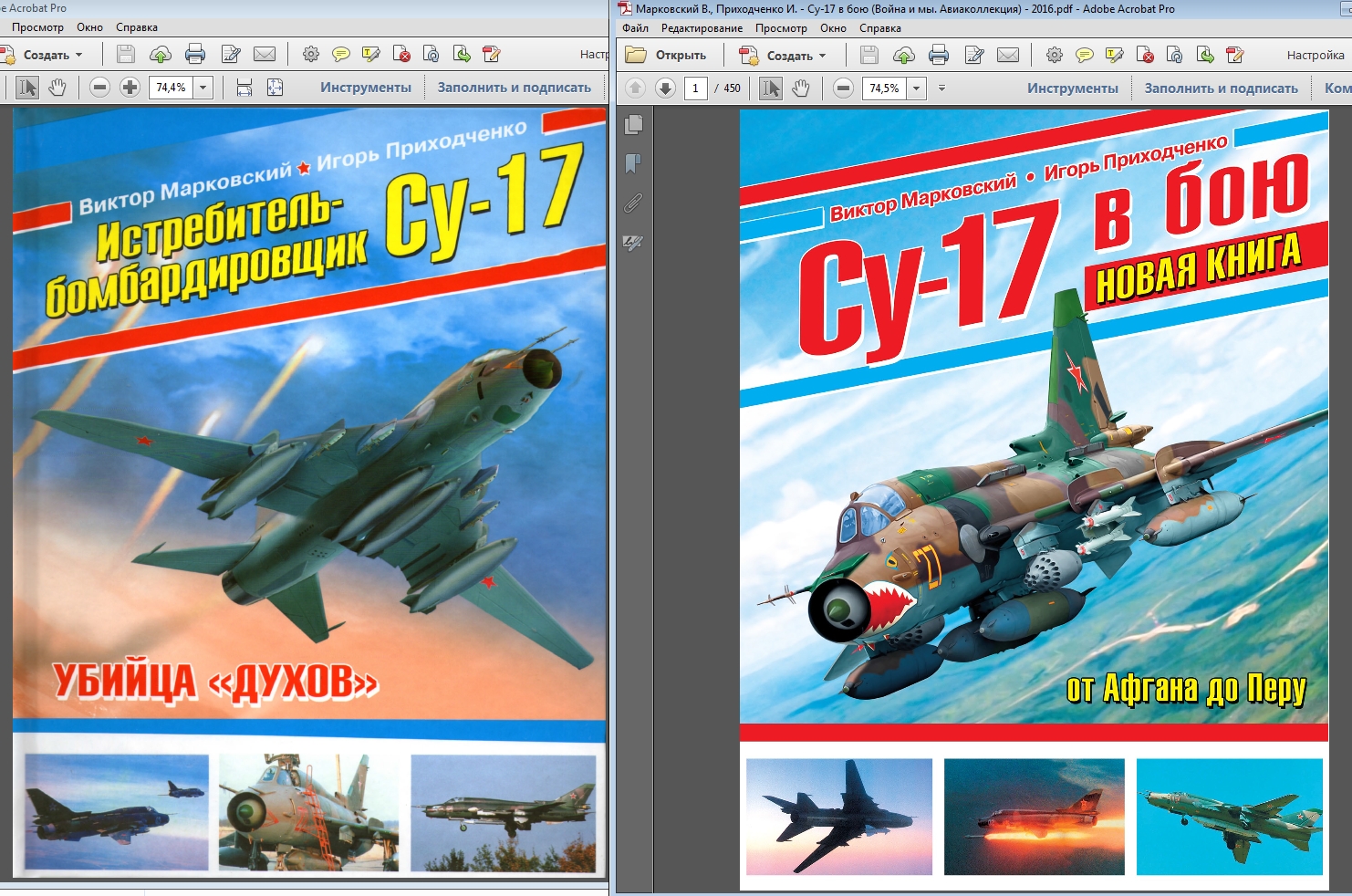Zoom in with plus button in left window
This screenshot has height=896, width=1352.
(x=130, y=88)
